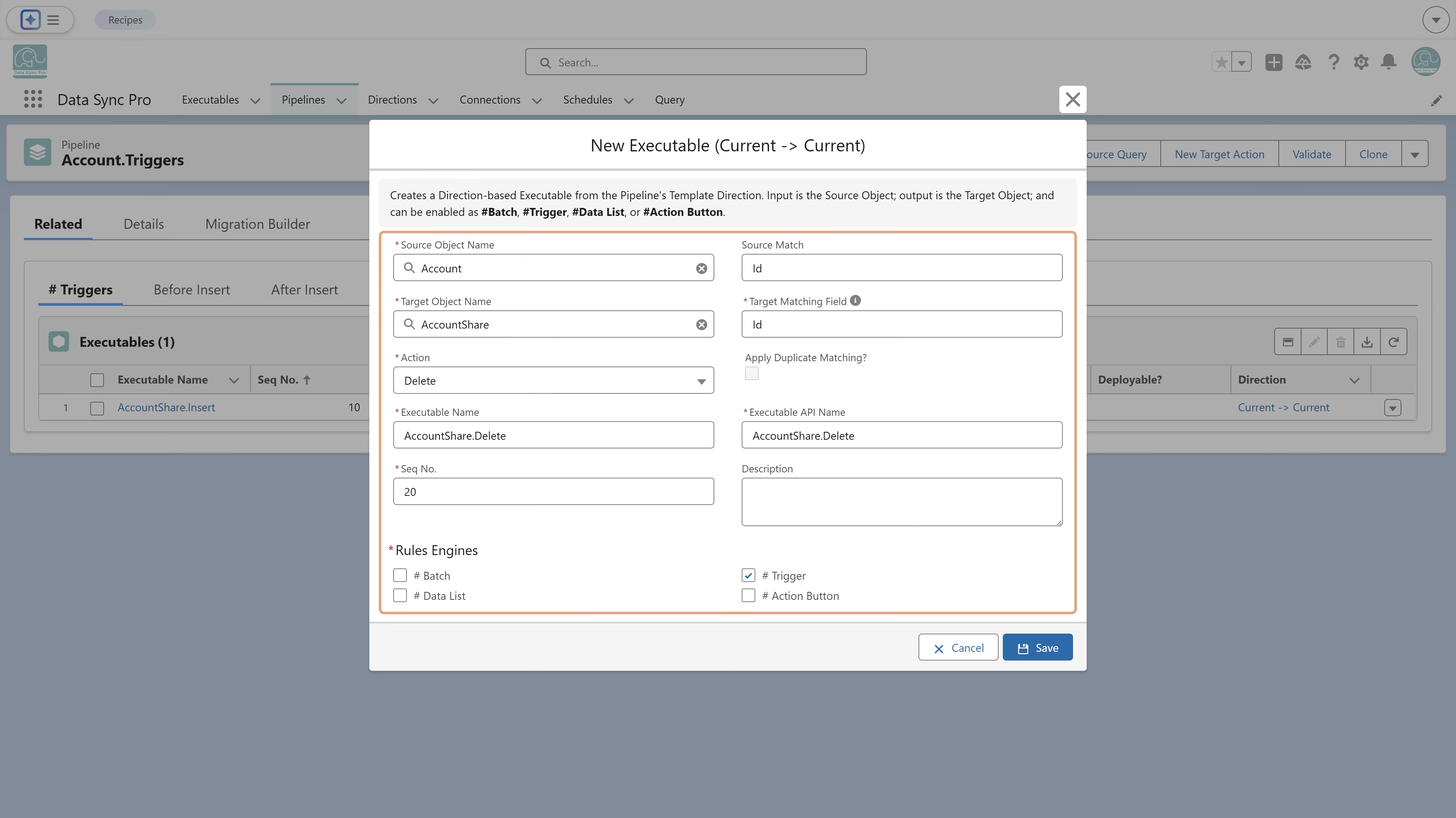This screenshot has height=818, width=1456.
Task: Clear the Account source object value
Action: click(701, 268)
